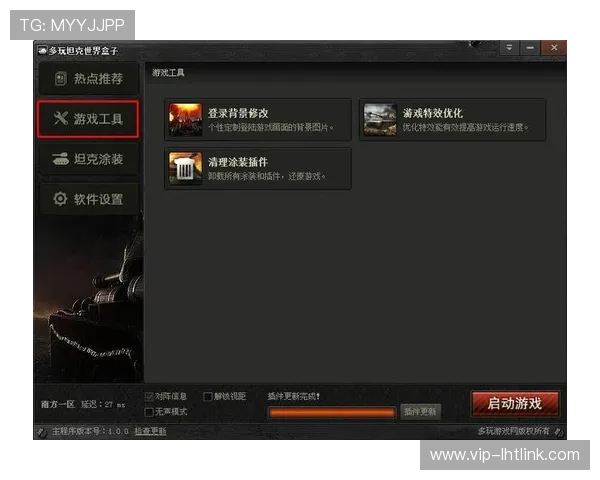Open the 软件设置 sidebar tab

88,199
